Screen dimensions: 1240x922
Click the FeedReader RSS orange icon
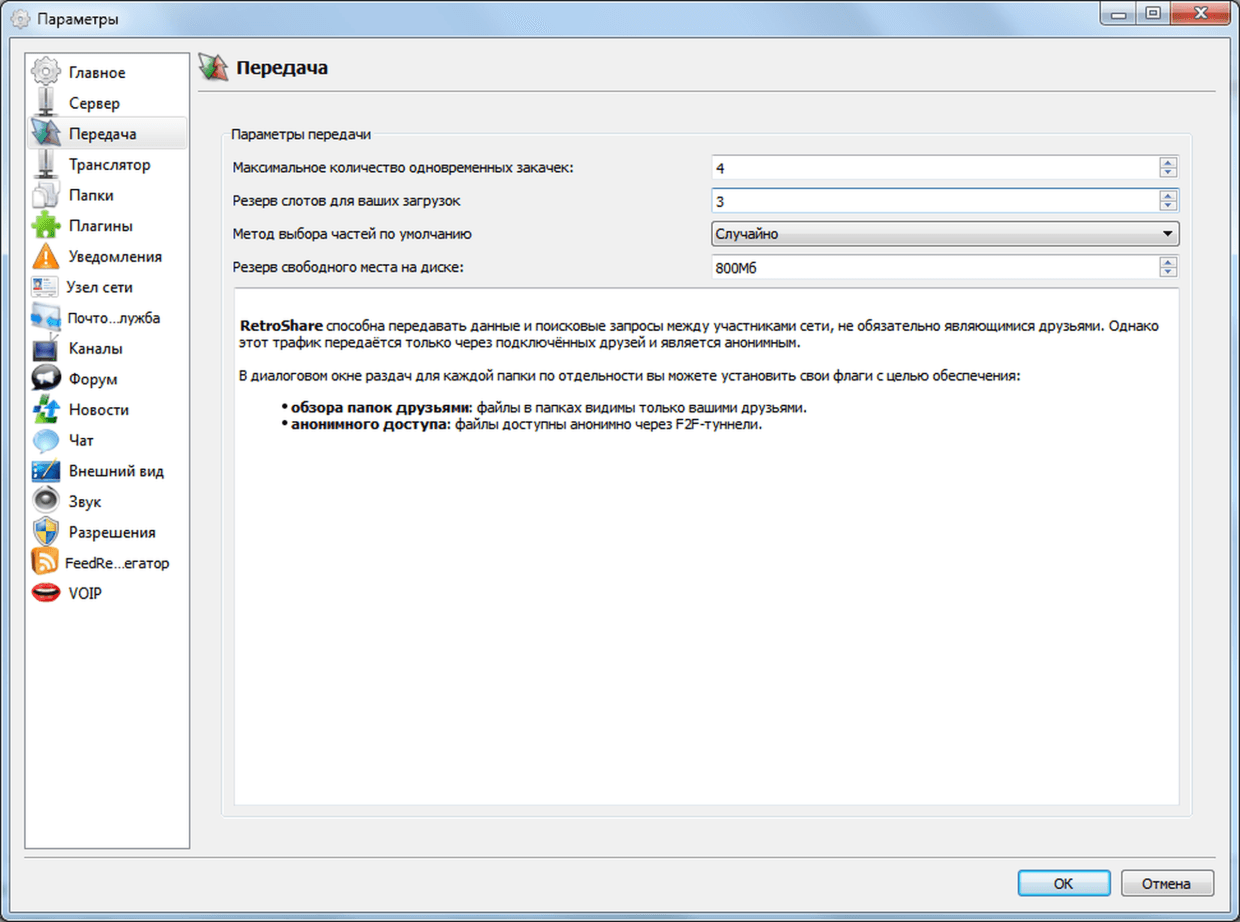[45, 562]
